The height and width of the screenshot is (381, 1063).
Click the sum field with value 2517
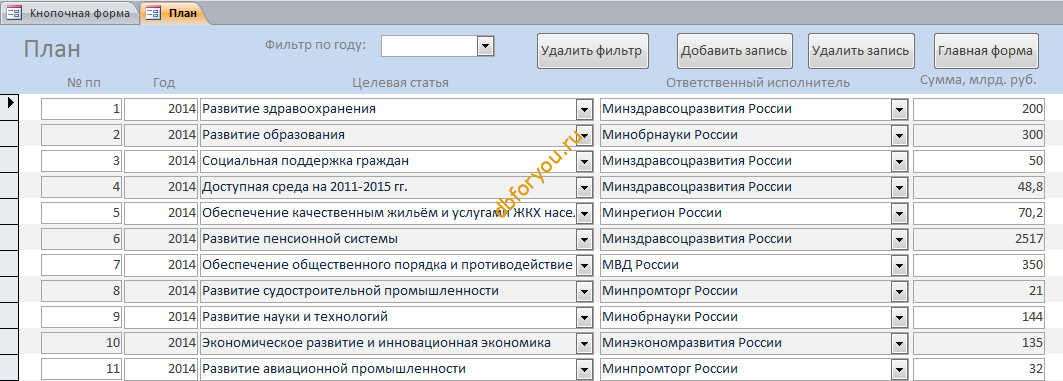[x=980, y=239]
